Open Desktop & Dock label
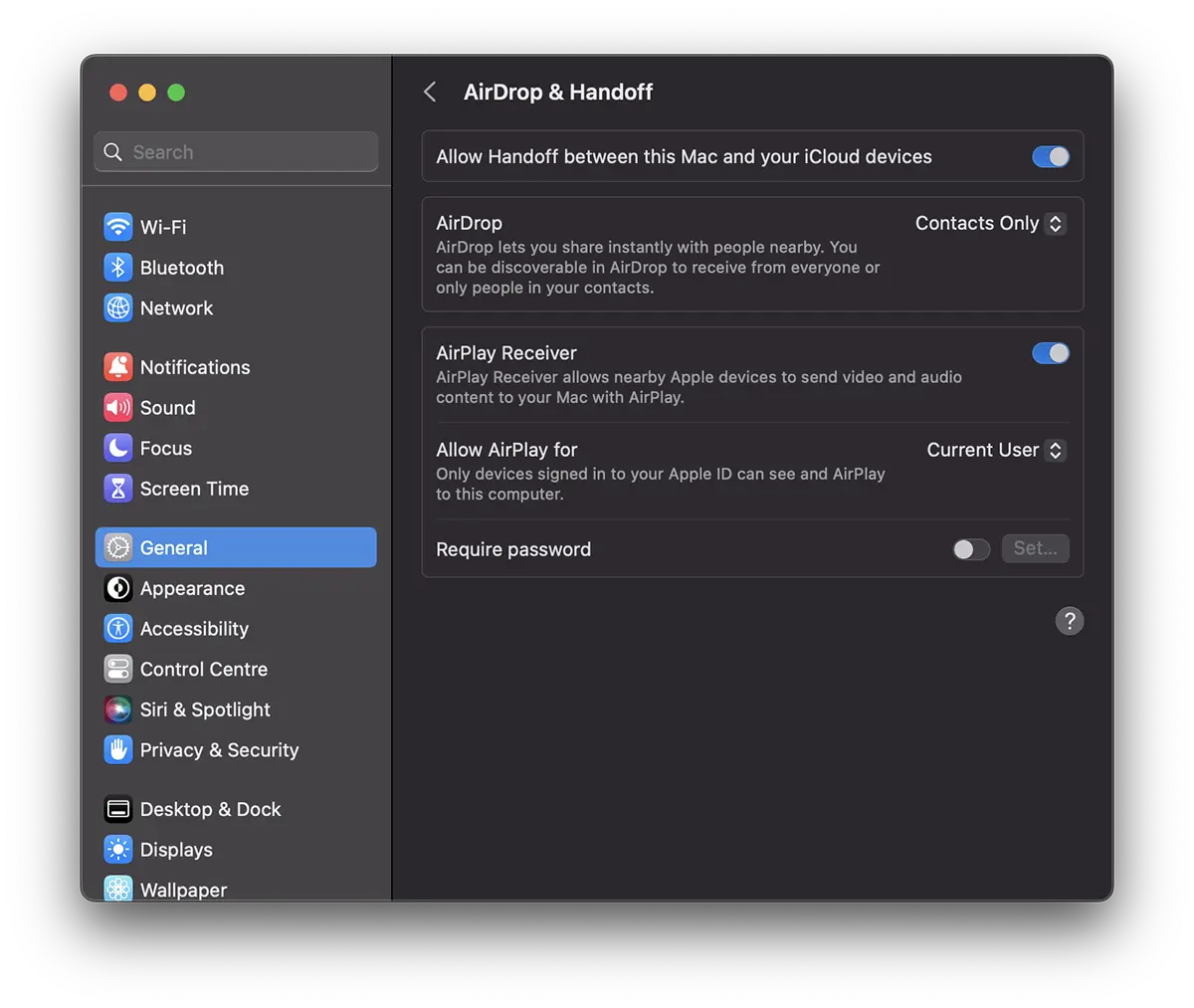 coord(210,809)
